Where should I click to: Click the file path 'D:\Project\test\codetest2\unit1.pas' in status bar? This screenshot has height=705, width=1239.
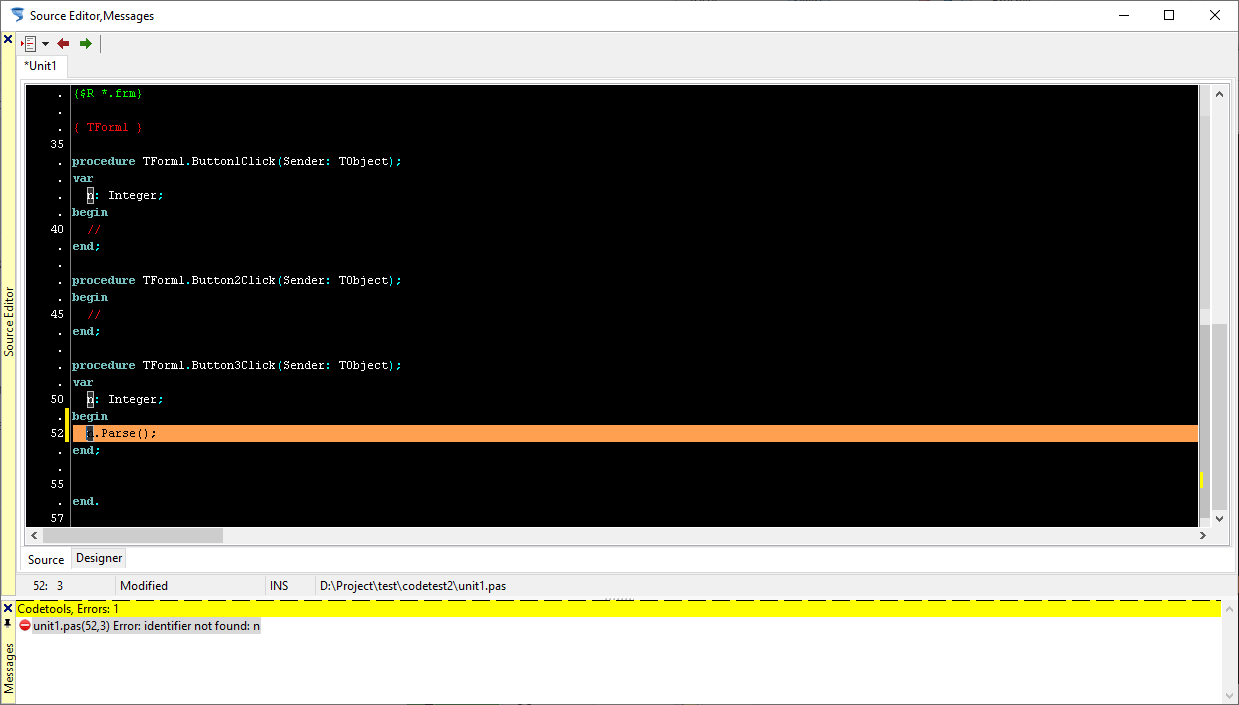(415, 586)
